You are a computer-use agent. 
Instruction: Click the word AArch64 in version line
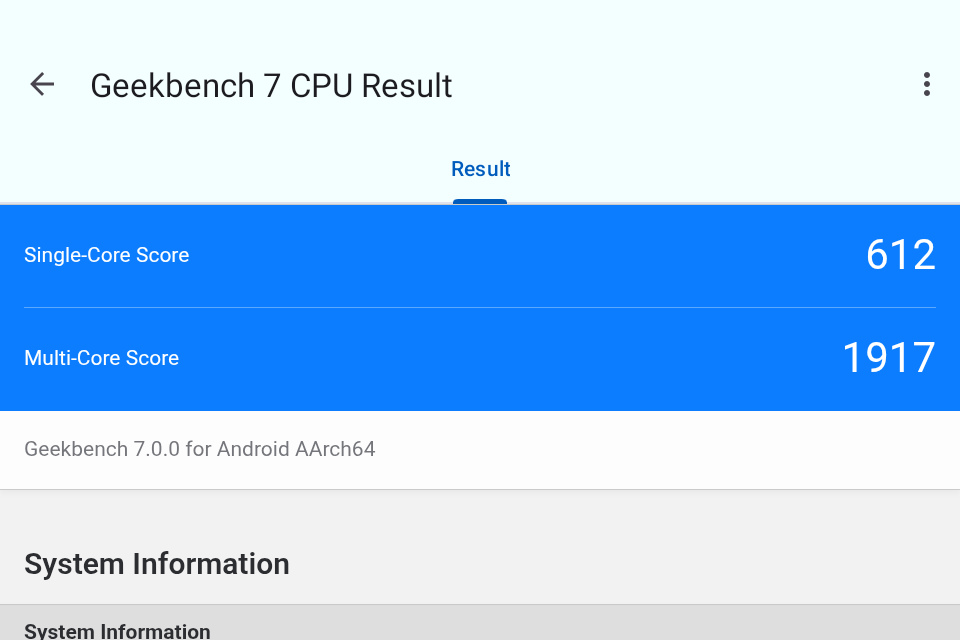coord(335,449)
